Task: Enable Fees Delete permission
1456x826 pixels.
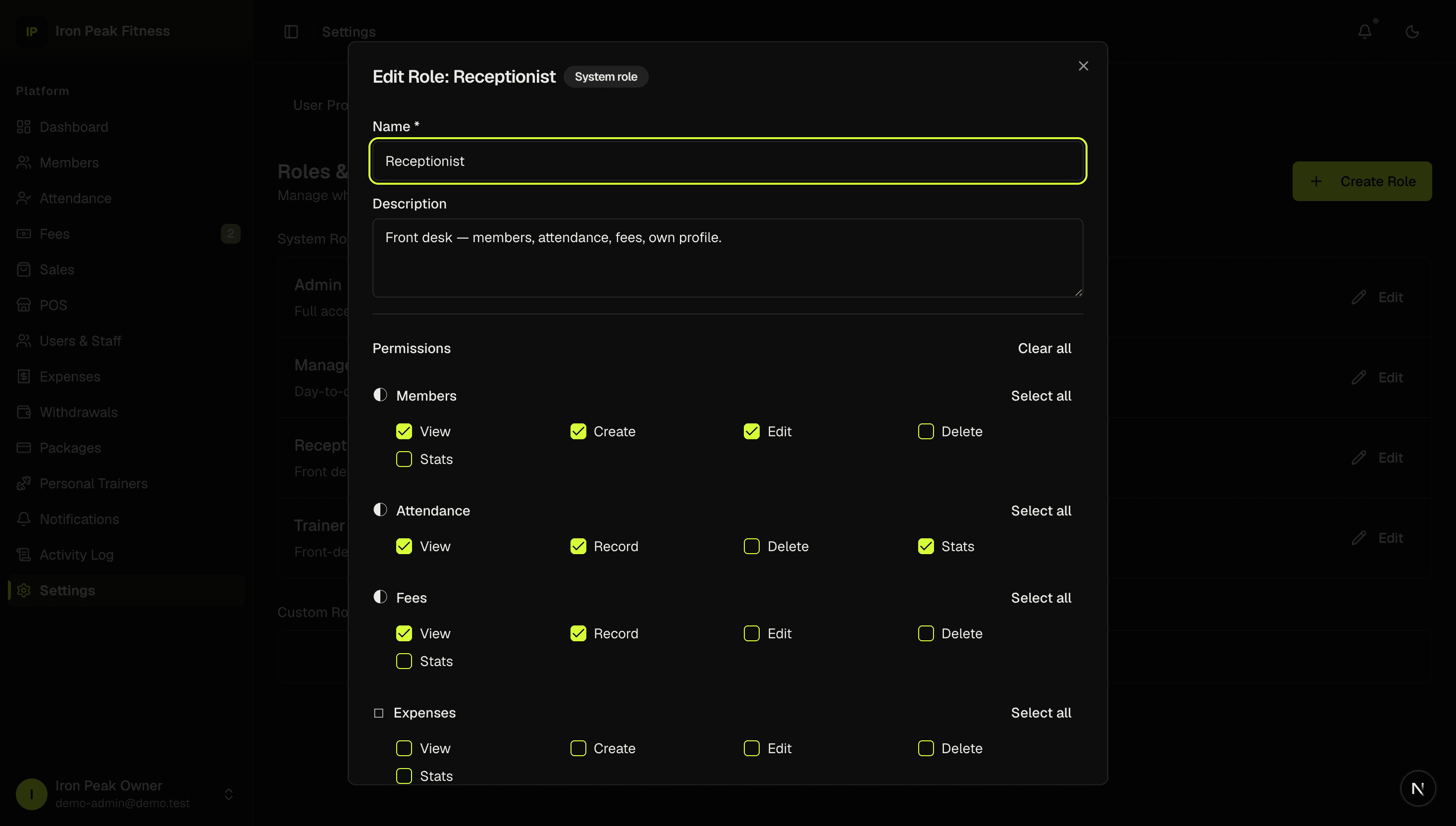Action: [926, 634]
